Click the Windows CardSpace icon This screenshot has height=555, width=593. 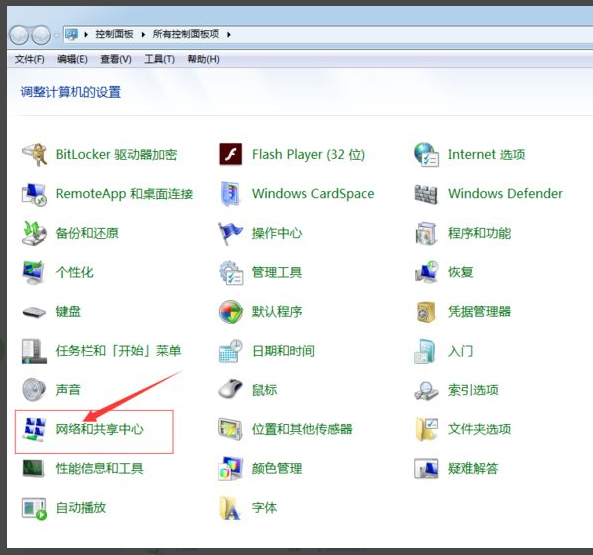[231, 194]
